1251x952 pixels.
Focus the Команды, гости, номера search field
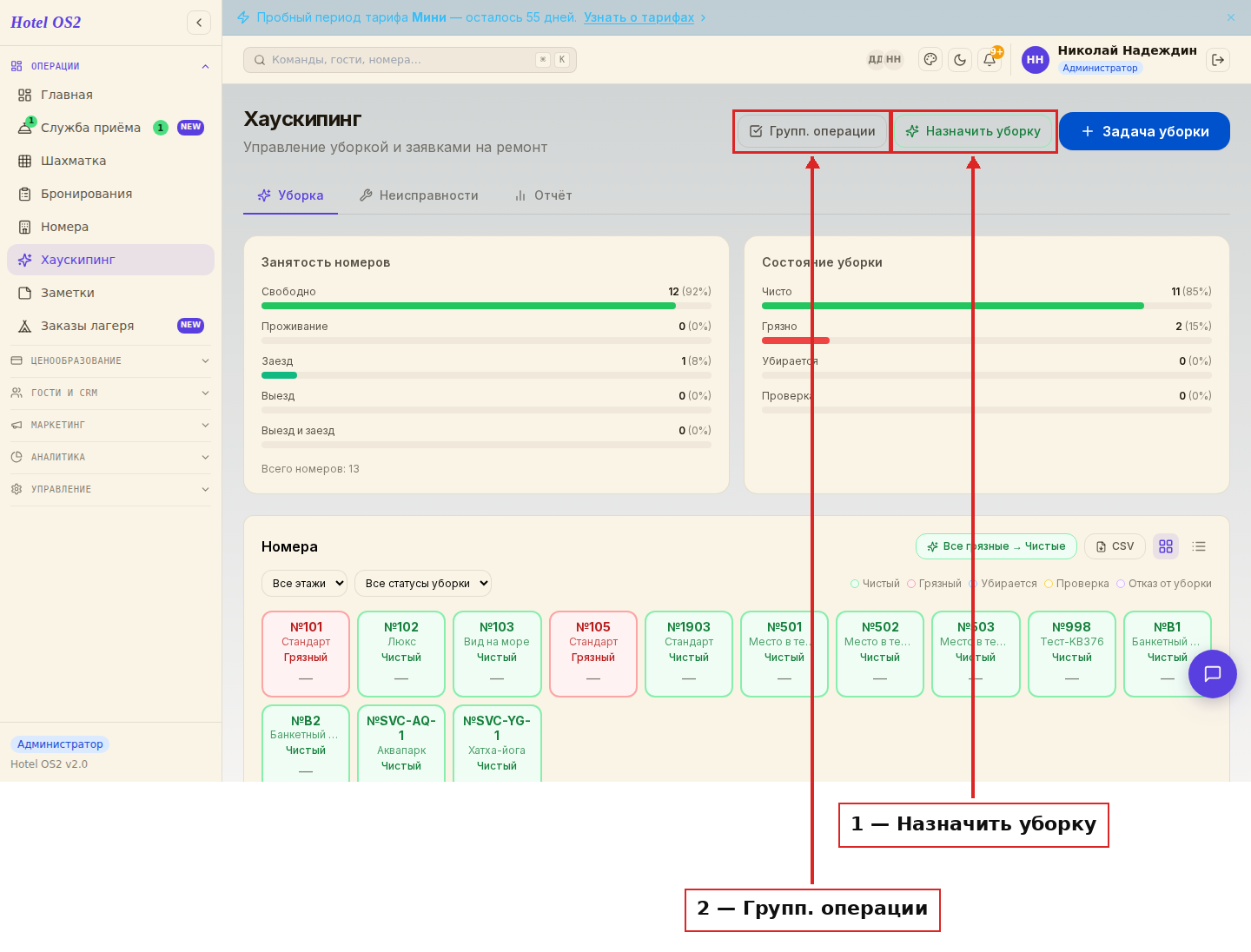point(410,60)
